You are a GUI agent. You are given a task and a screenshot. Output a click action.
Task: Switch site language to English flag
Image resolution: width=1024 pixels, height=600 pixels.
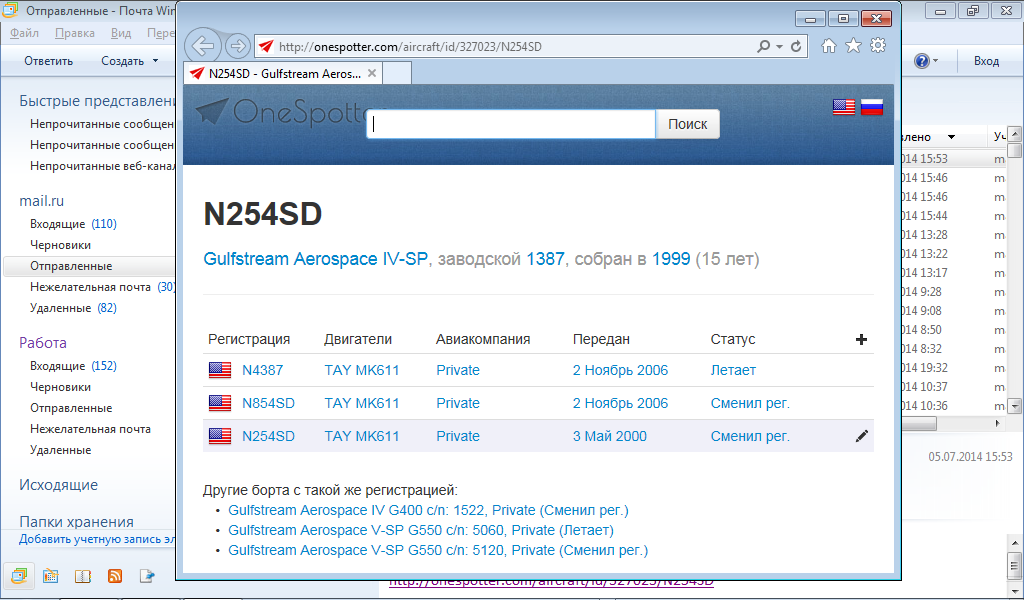tap(844, 107)
